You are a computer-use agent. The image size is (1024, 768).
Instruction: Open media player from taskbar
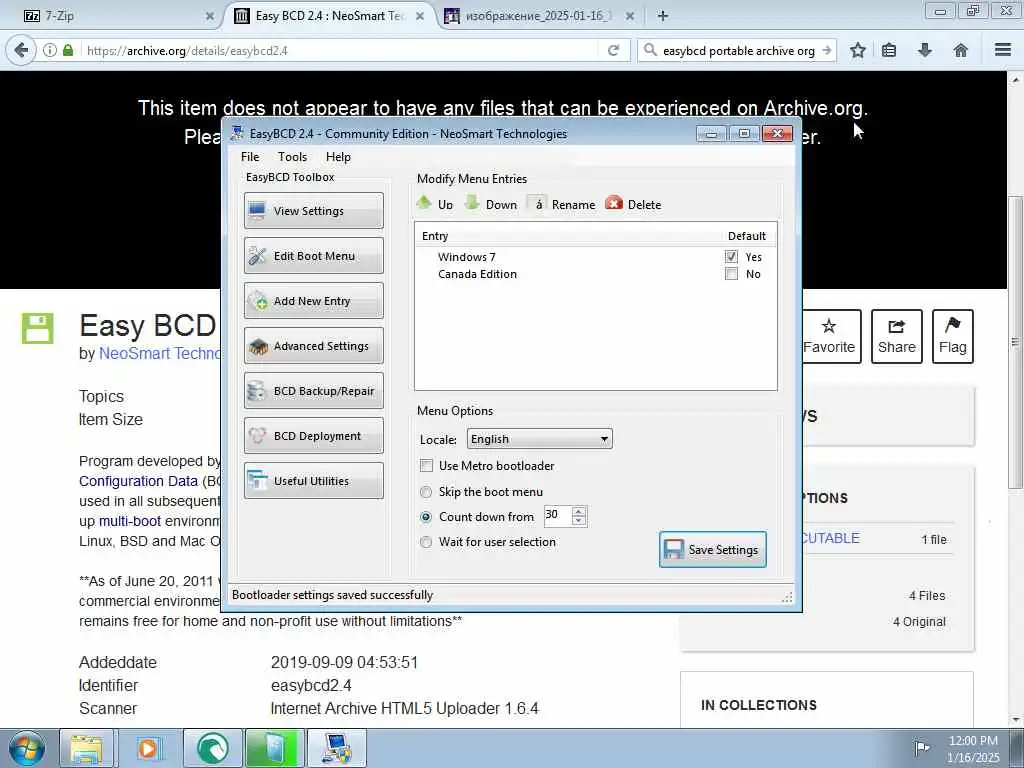click(x=149, y=748)
